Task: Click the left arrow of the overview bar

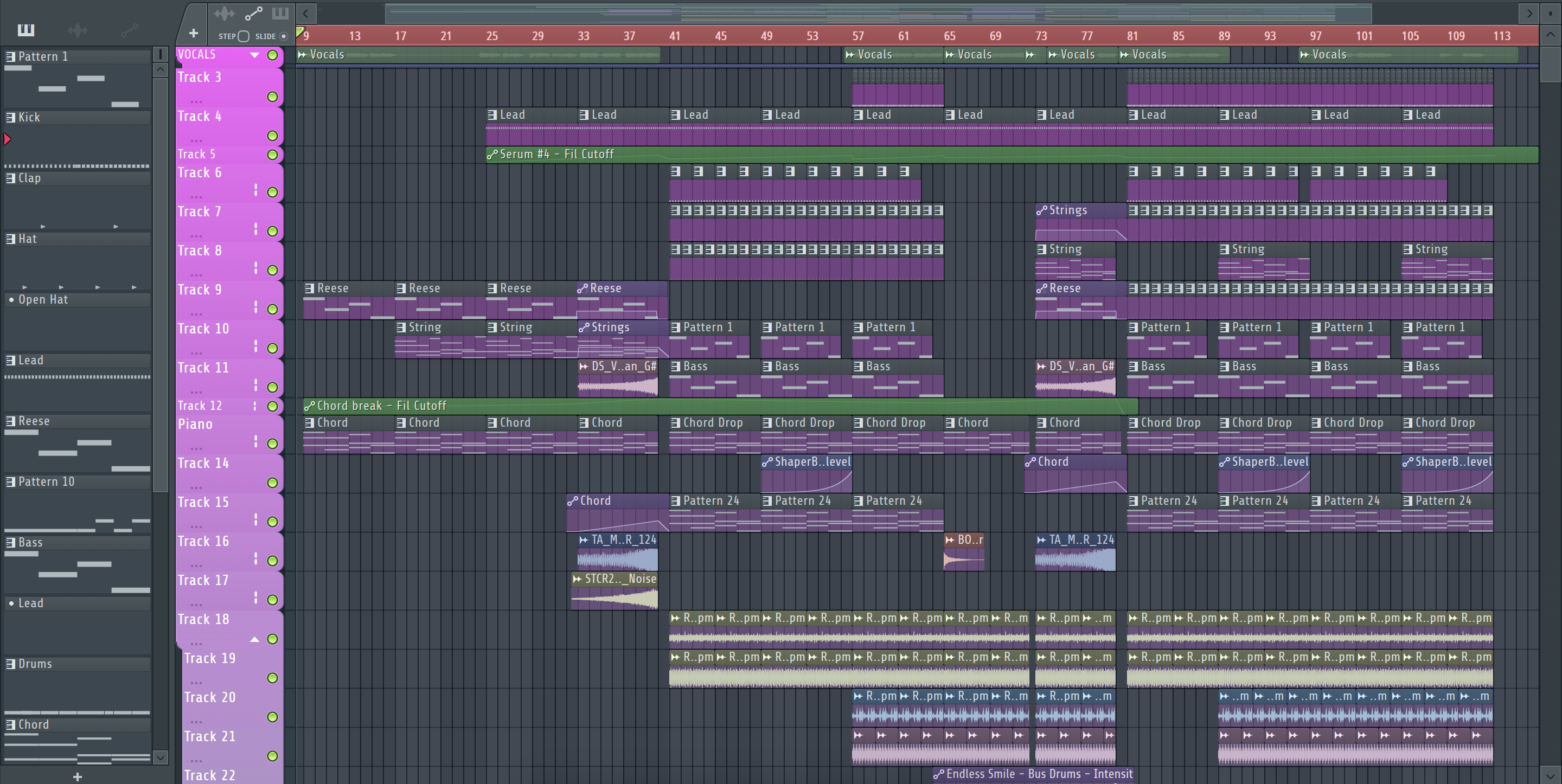Action: (x=305, y=12)
